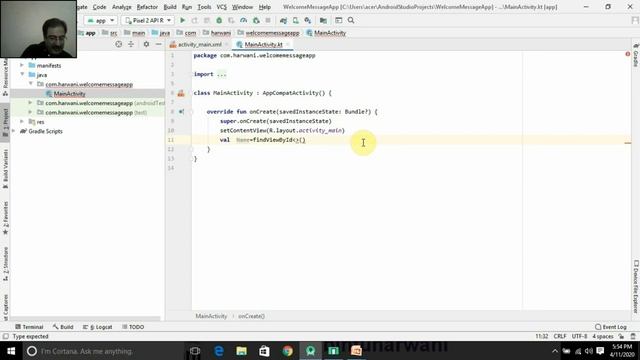Expand Gradle Scripts node
Viewport: 640px width, 360px height.
[14, 131]
